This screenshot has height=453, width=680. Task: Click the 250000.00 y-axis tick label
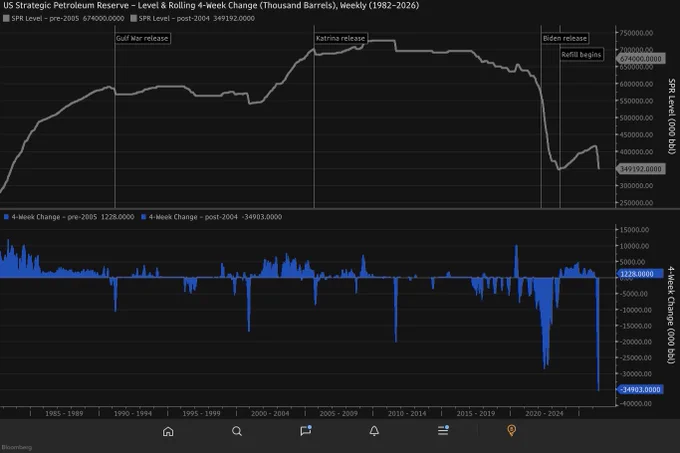coord(636,203)
